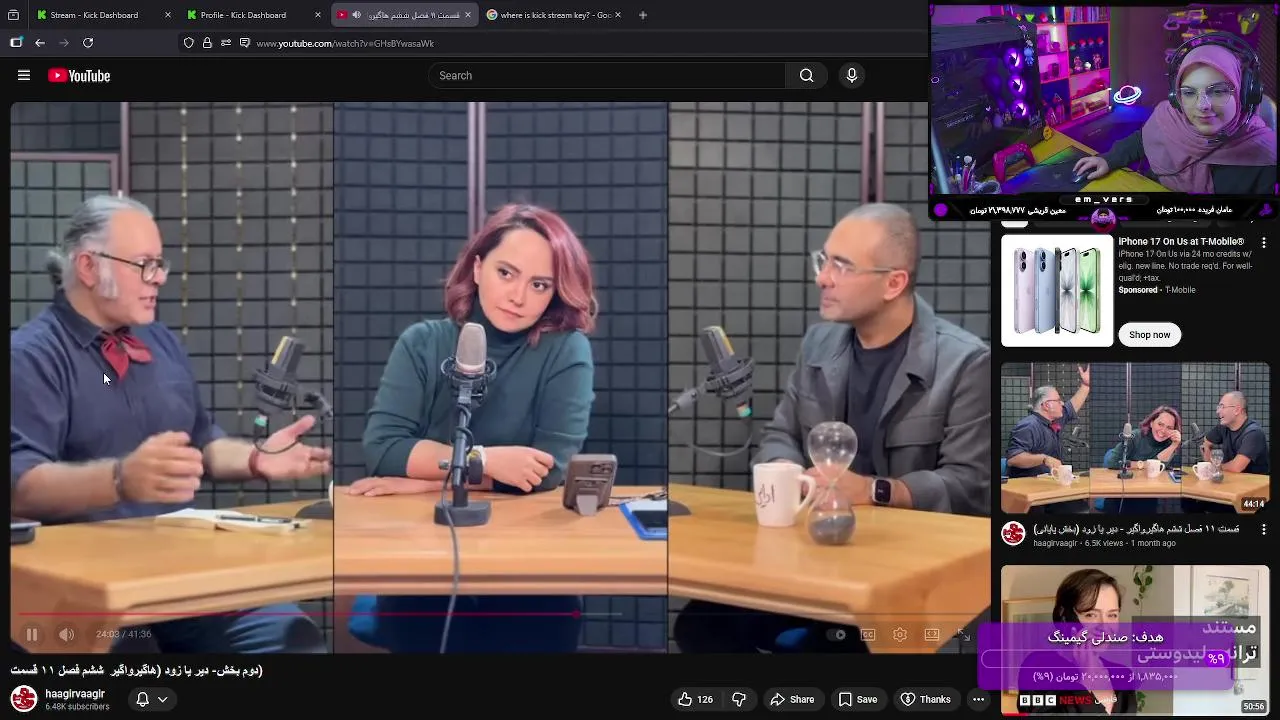1280x720 pixels.
Task: Mute the tab via its speaker icon
Action: coord(357,15)
